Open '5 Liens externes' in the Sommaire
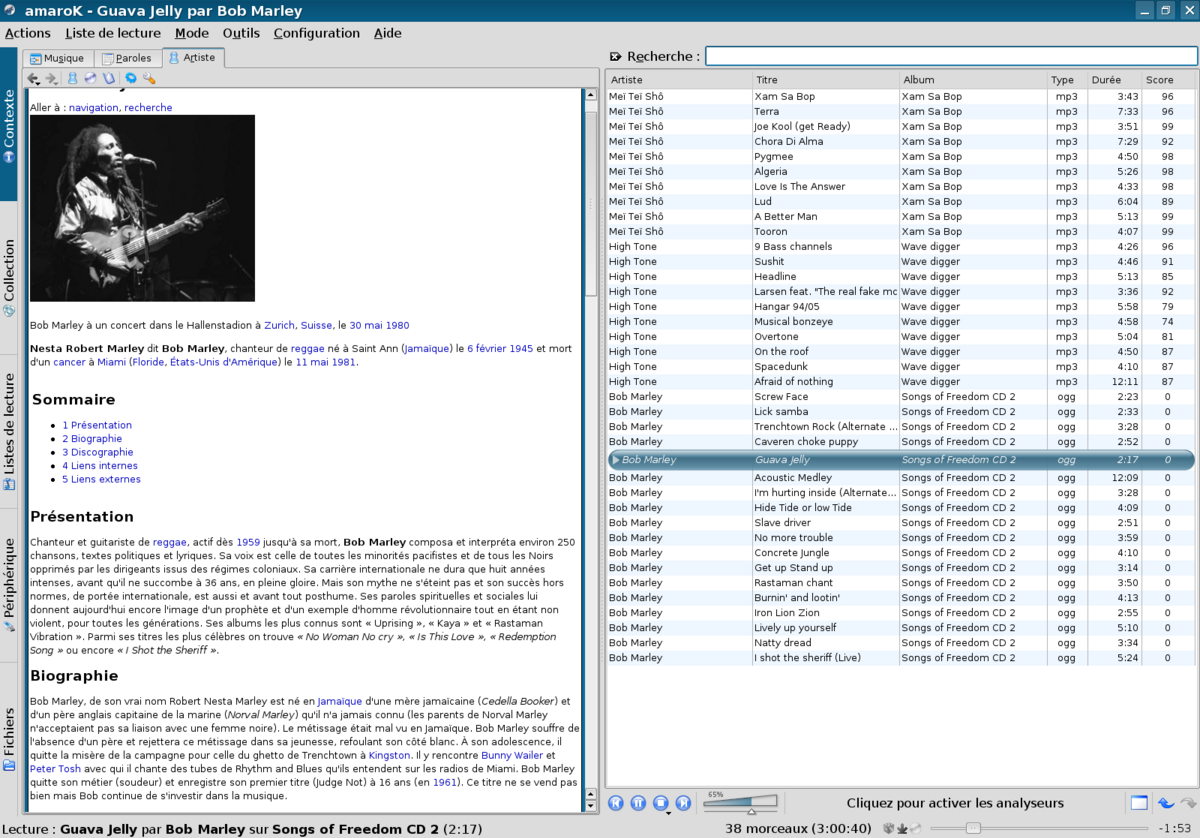This screenshot has height=838, width=1200. pyautogui.click(x=101, y=479)
